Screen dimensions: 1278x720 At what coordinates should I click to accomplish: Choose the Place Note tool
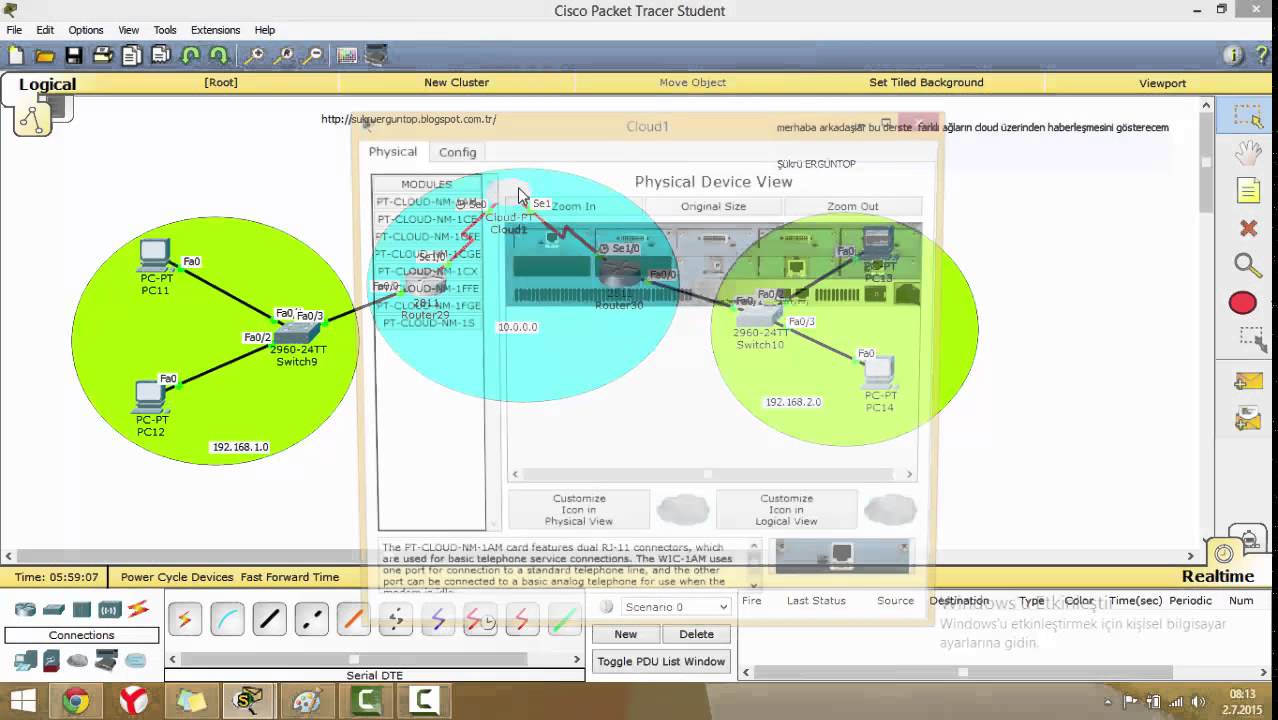coord(1247,190)
